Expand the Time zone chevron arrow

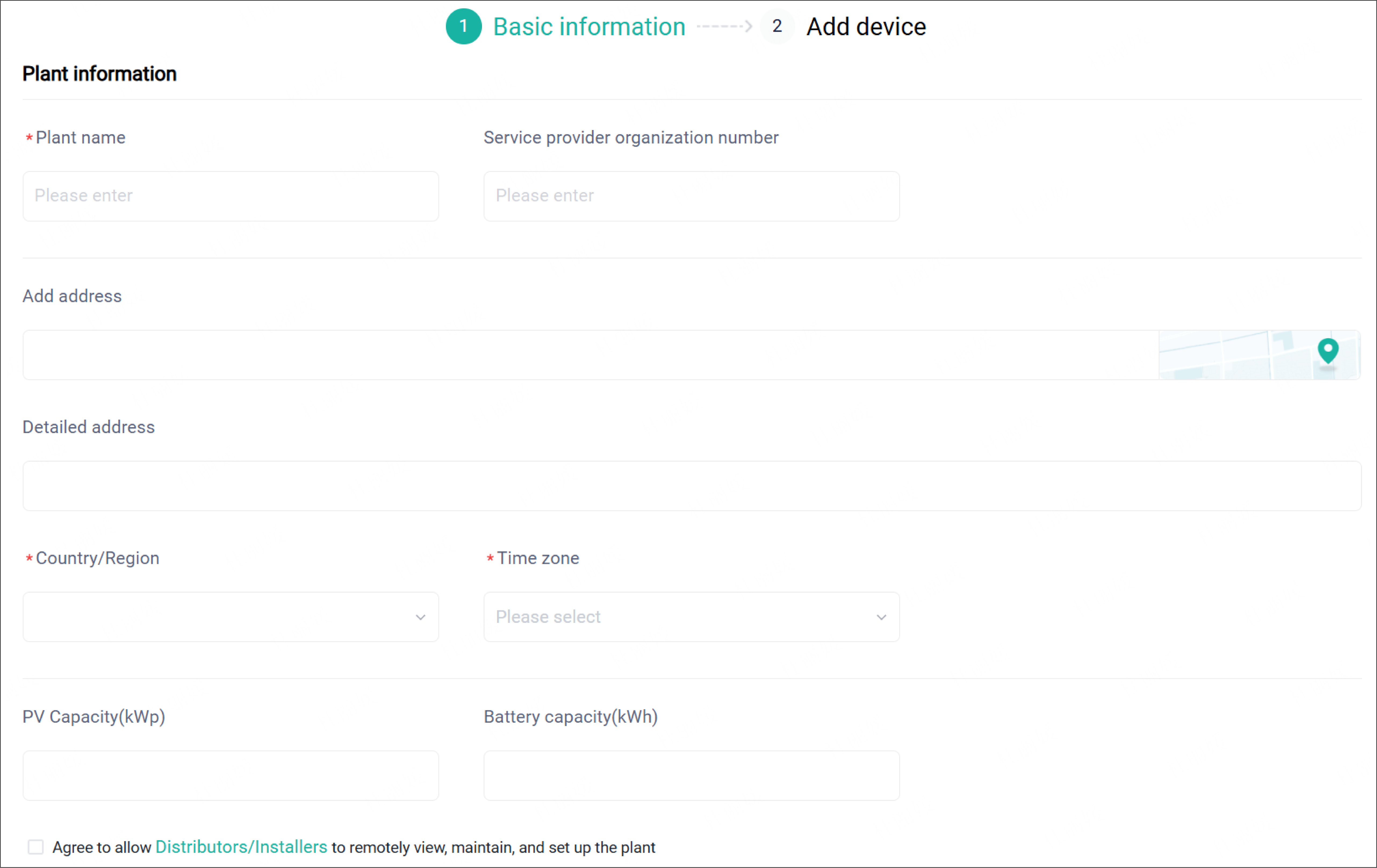pos(882,618)
